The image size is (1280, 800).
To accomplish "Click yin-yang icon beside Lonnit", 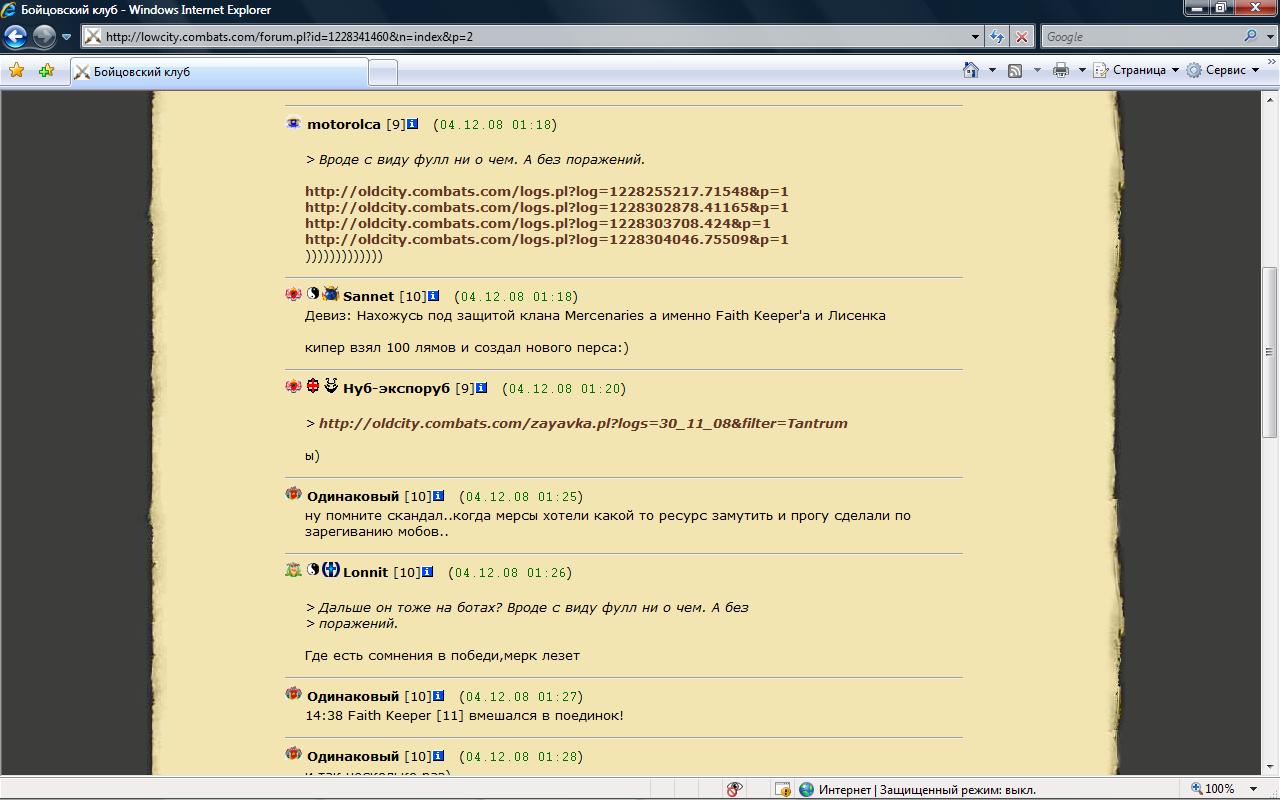I will (x=313, y=570).
